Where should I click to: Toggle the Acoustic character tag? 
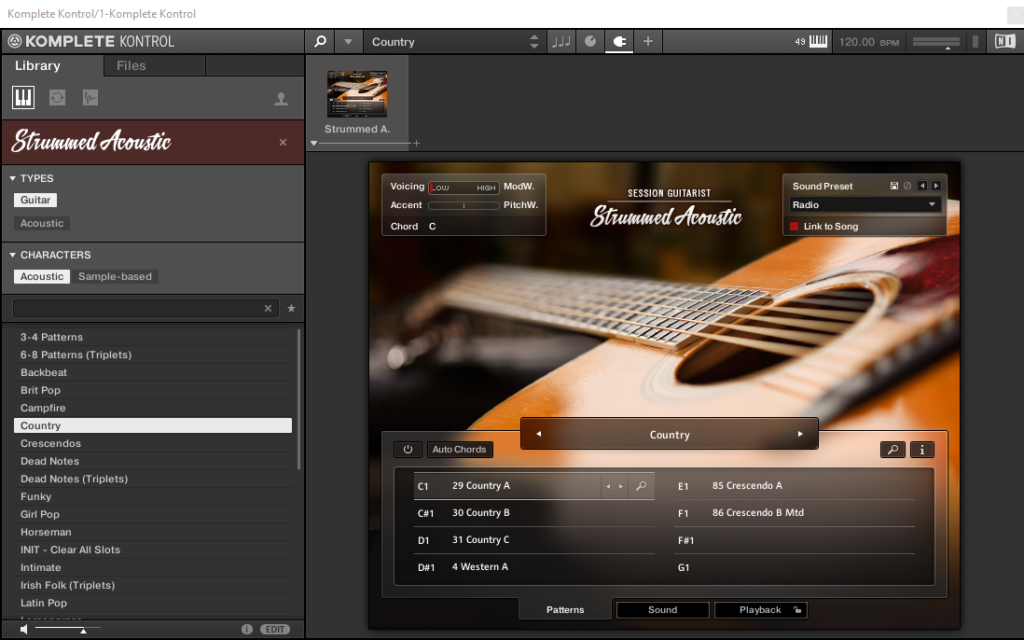[x=42, y=276]
